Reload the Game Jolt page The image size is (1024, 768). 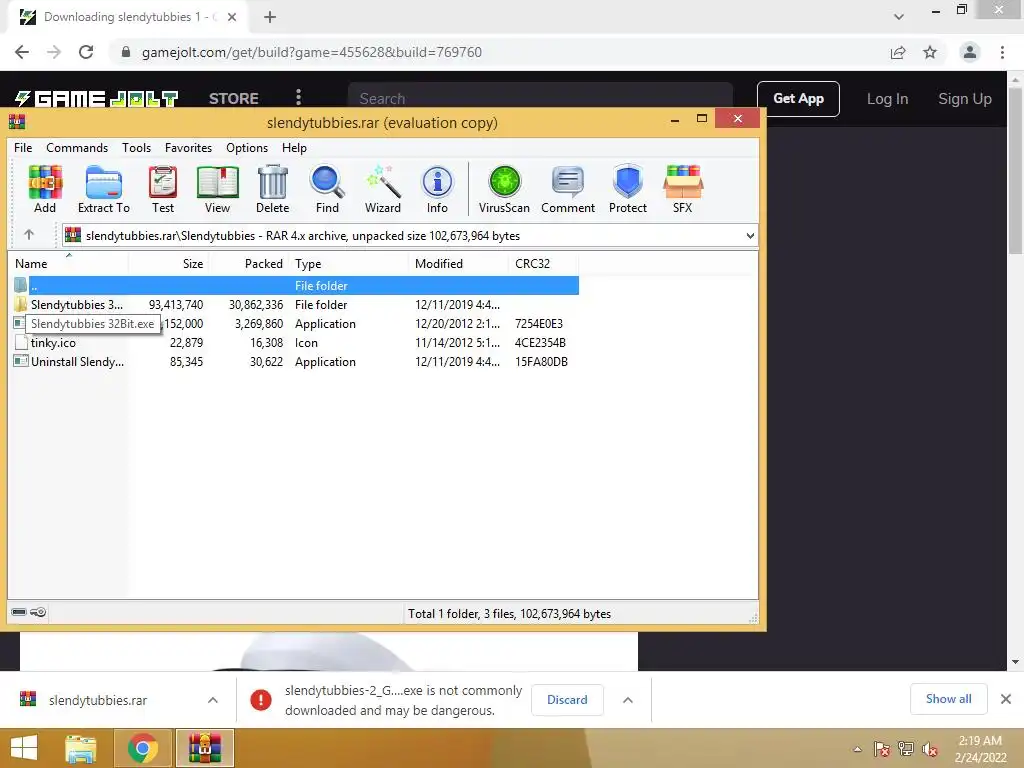pos(86,52)
